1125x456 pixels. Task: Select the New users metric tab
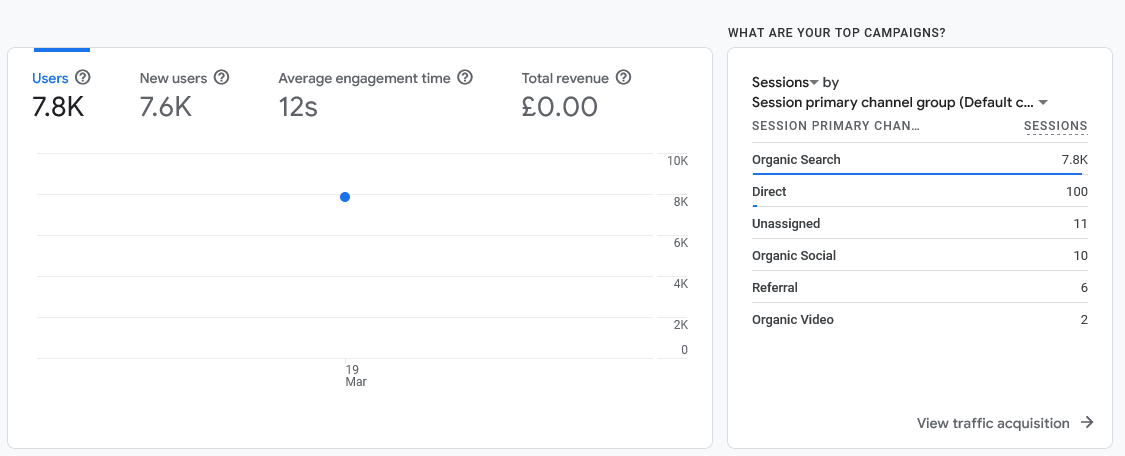click(184, 93)
